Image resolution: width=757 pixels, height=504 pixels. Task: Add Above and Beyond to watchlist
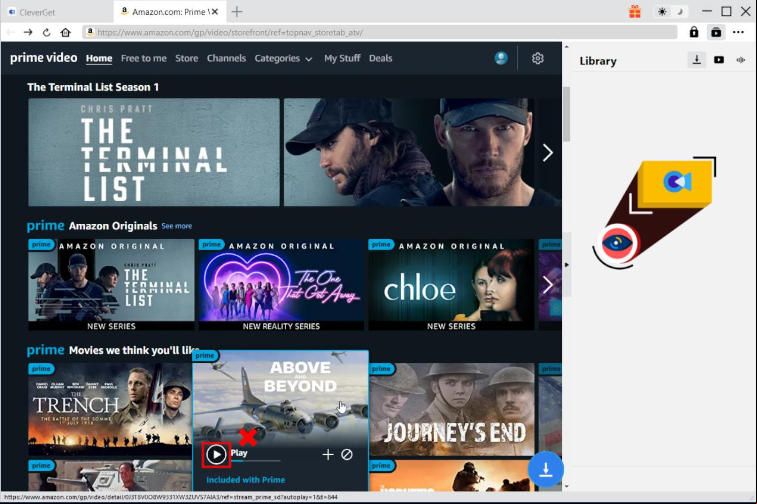[328, 454]
